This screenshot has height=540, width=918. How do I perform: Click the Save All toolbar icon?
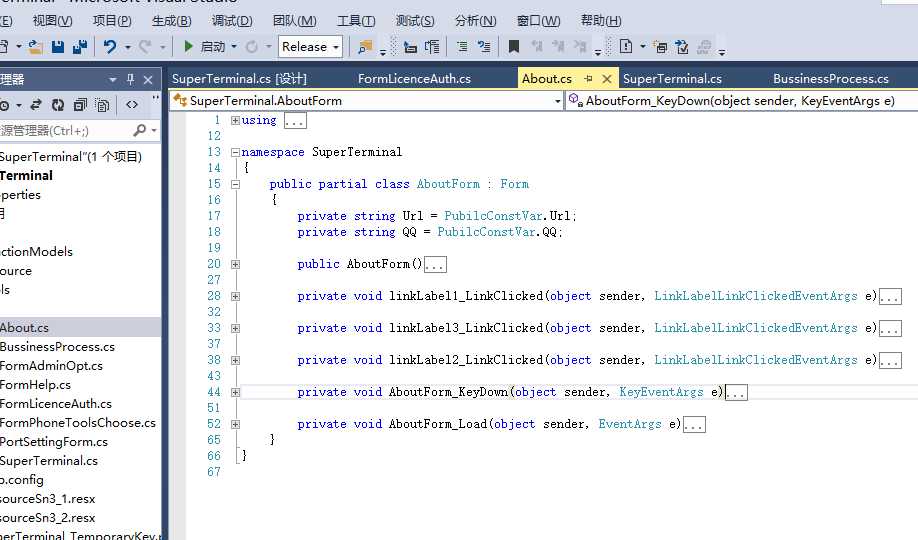tap(80, 47)
